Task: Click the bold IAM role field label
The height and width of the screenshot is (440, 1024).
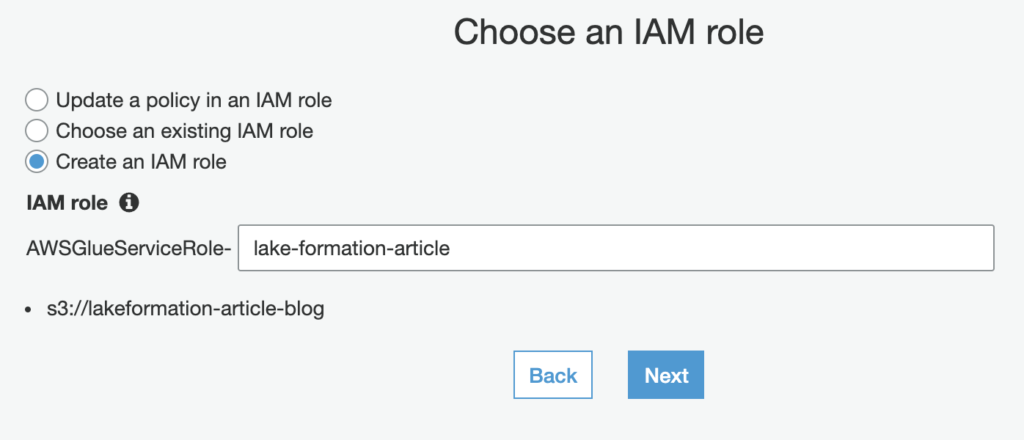Action: pos(67,203)
